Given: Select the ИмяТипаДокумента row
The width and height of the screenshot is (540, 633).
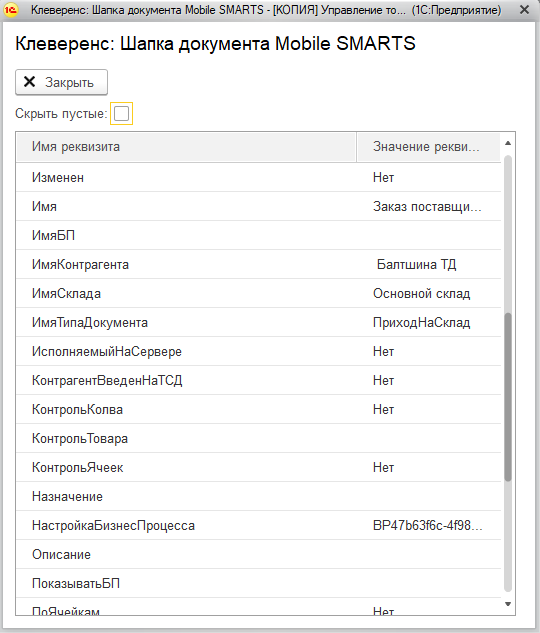Looking at the screenshot, I should tap(258, 323).
